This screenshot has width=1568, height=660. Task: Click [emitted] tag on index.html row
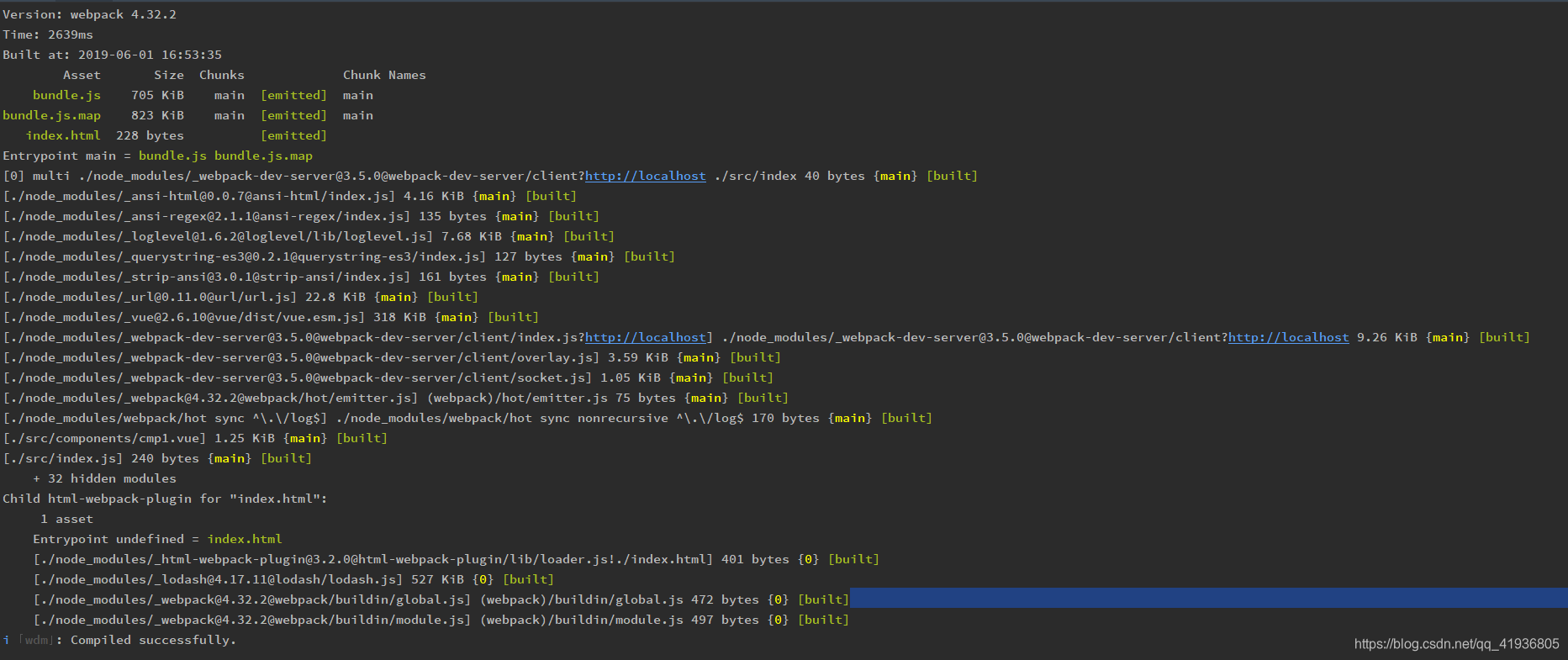tap(293, 135)
